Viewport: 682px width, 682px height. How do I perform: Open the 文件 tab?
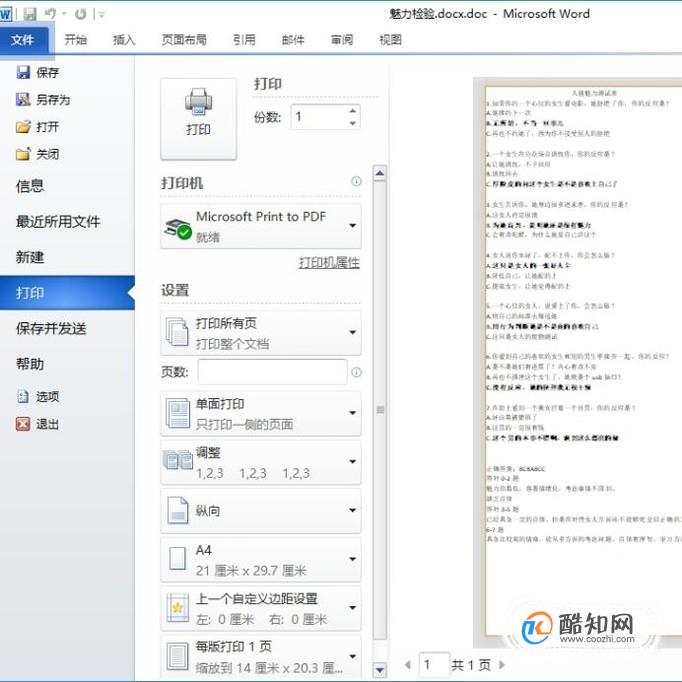24,40
